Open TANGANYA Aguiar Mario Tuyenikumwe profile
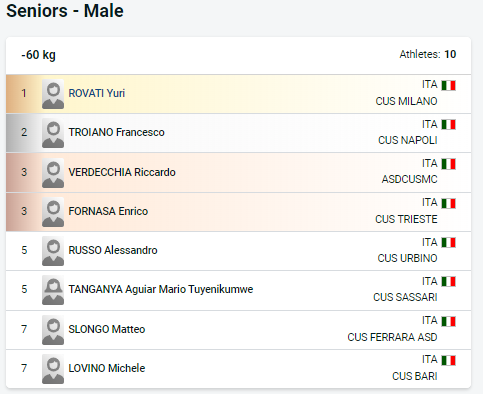Viewport: 483px width, 397px height. point(161,289)
